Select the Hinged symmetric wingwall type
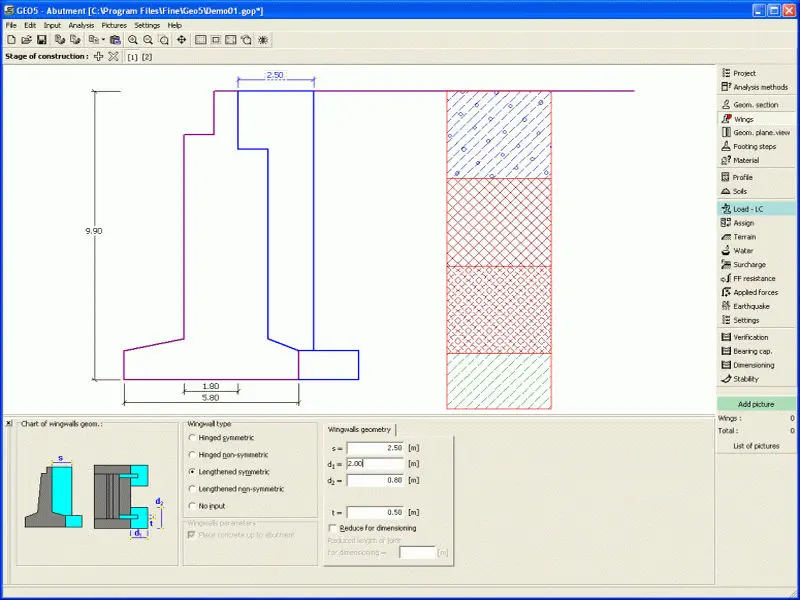The width and height of the screenshot is (800, 600). (x=193, y=438)
